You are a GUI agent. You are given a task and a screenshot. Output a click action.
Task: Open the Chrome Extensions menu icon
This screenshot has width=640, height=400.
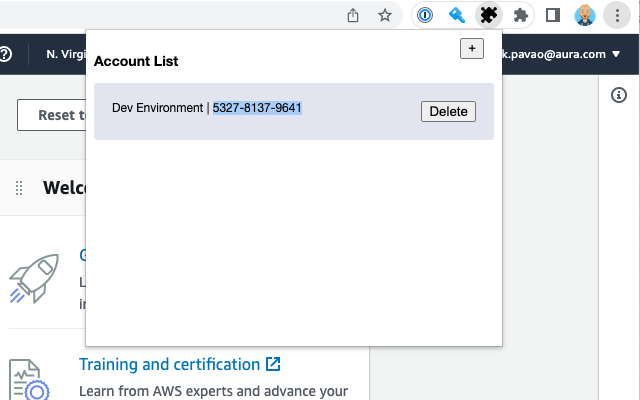coord(521,16)
